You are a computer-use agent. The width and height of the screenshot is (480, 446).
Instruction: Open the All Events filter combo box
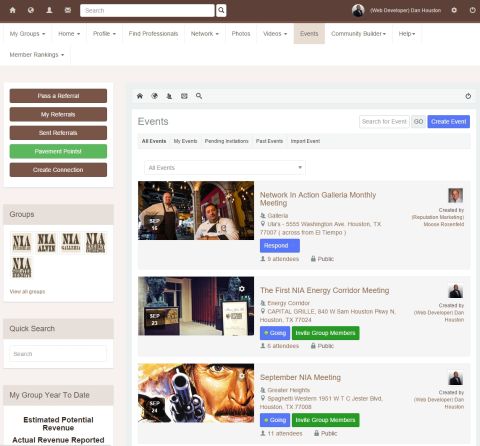coord(225,168)
